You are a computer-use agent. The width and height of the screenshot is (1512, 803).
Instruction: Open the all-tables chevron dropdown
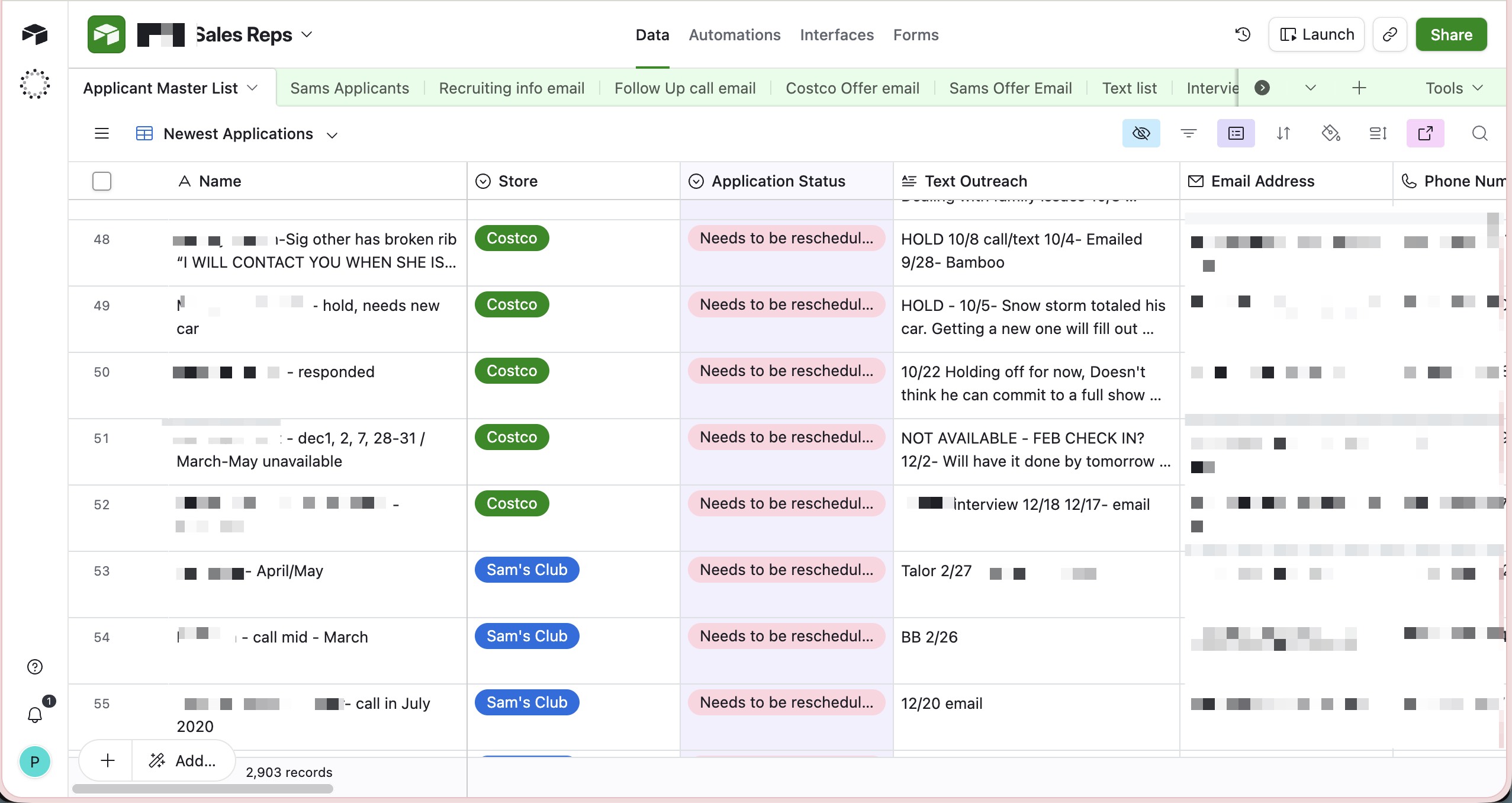click(x=1311, y=88)
